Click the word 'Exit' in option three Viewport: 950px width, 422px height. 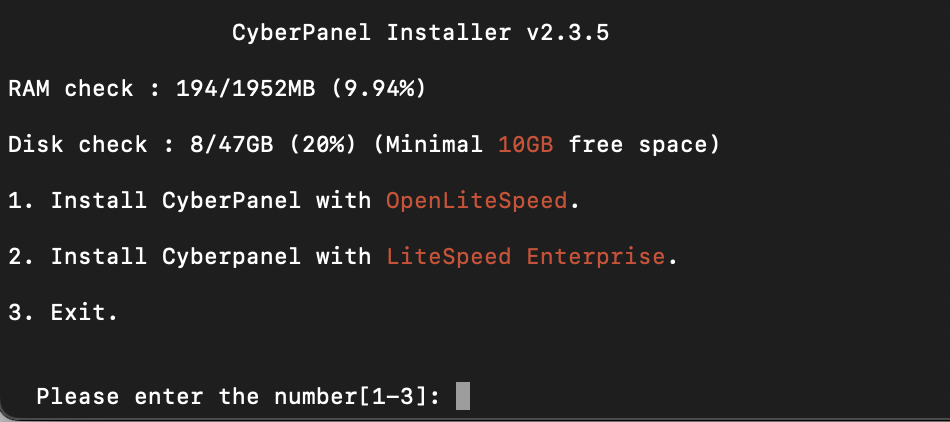[78, 312]
